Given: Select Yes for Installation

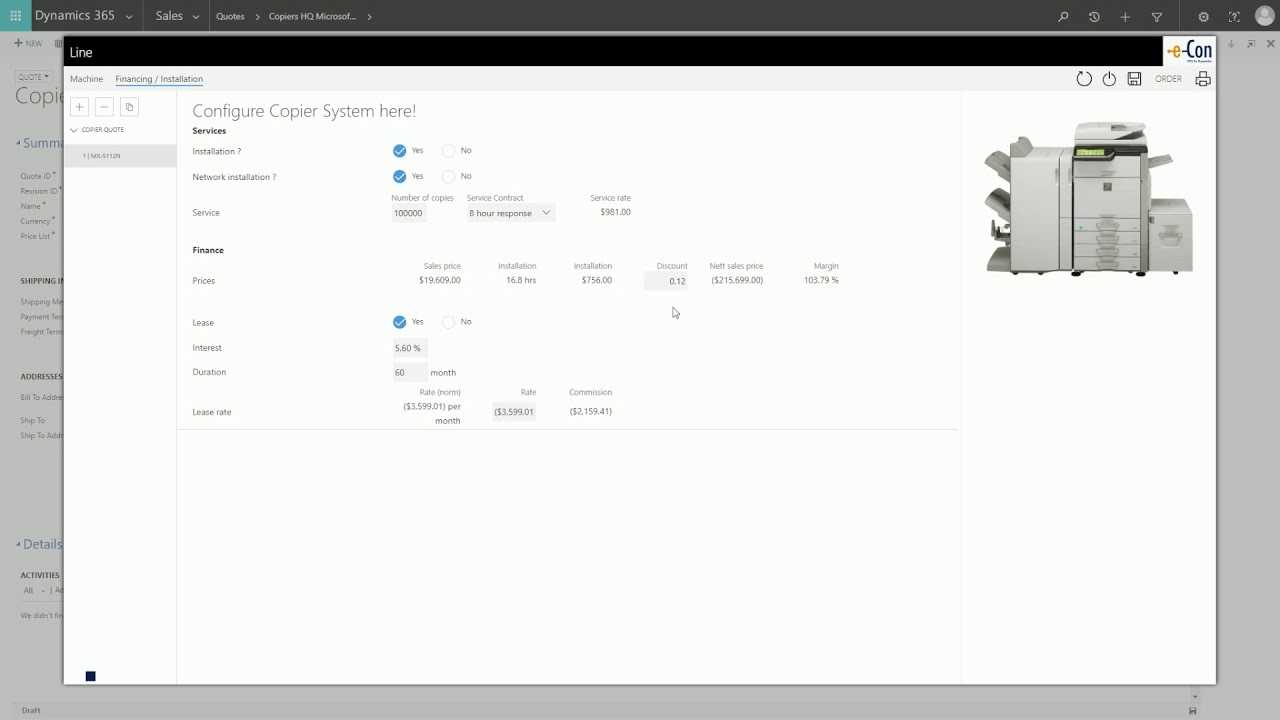Looking at the screenshot, I should [x=400, y=150].
